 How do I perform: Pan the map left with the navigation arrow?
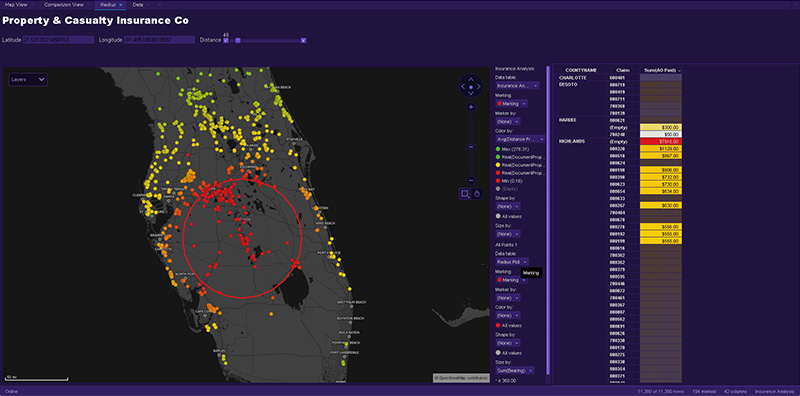coord(463,87)
